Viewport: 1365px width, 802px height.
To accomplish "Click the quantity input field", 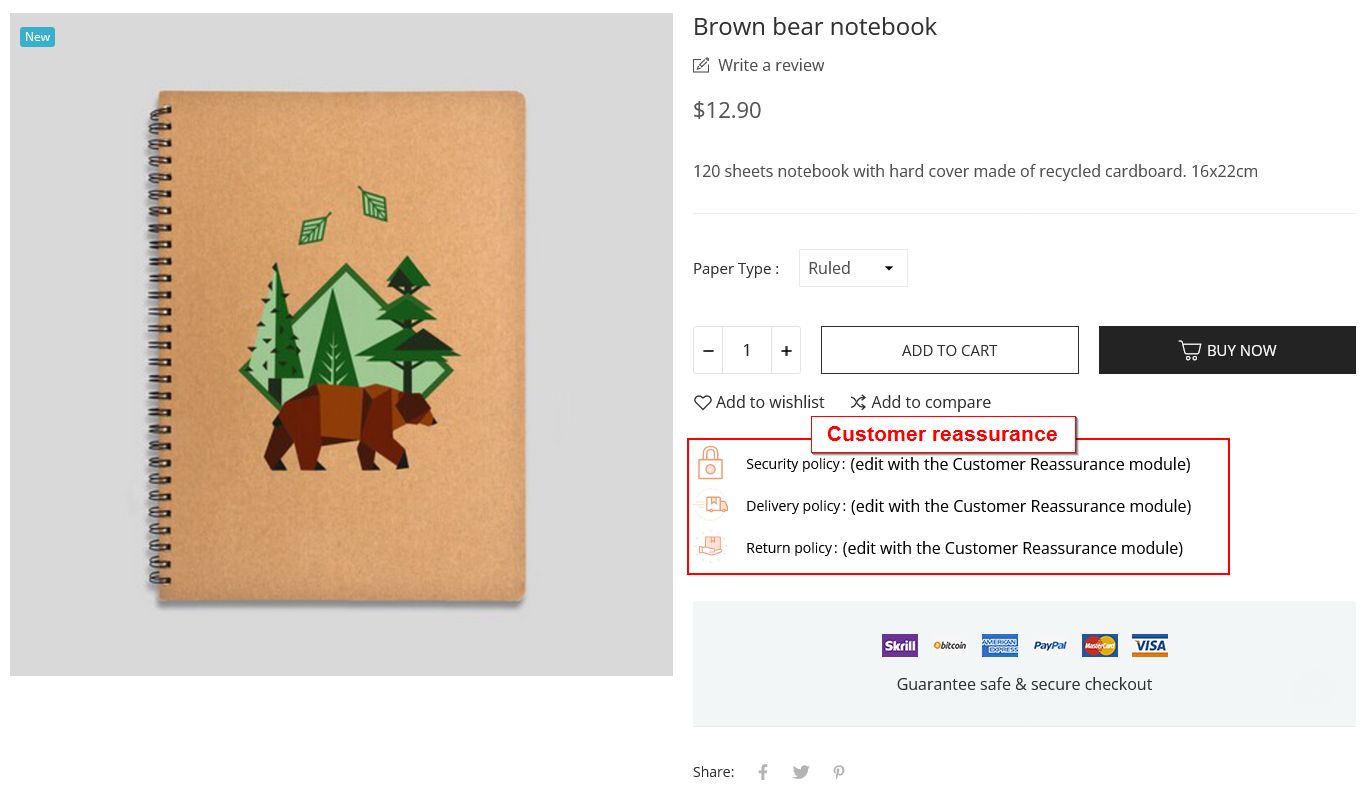I will tap(747, 350).
